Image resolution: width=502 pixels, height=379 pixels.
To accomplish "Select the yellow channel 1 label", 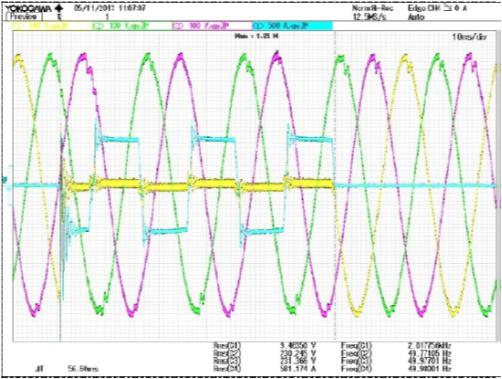I will [41, 26].
